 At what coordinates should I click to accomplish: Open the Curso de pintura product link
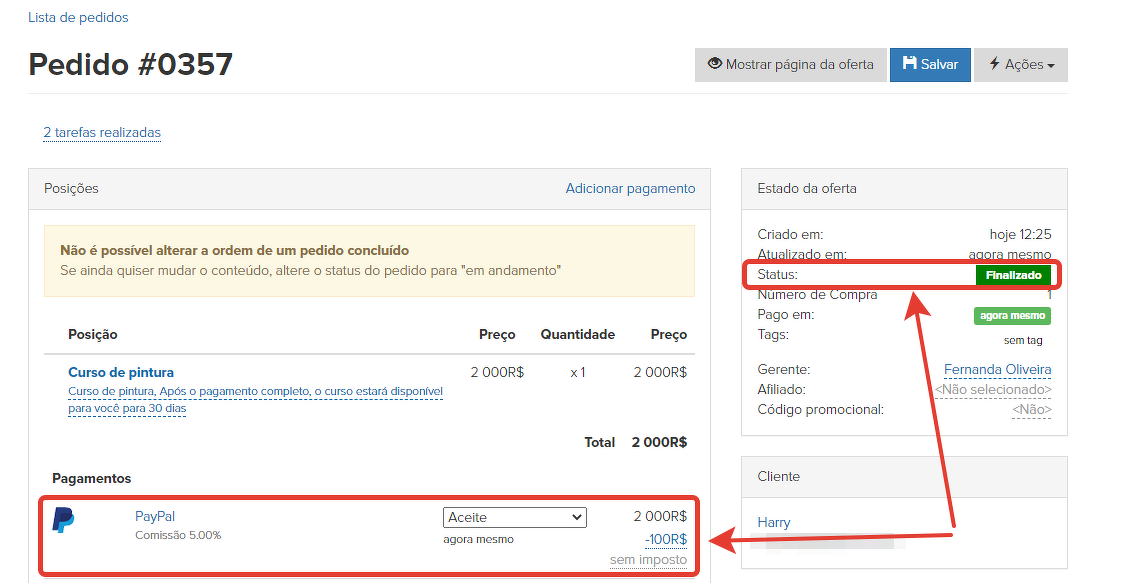click(121, 373)
